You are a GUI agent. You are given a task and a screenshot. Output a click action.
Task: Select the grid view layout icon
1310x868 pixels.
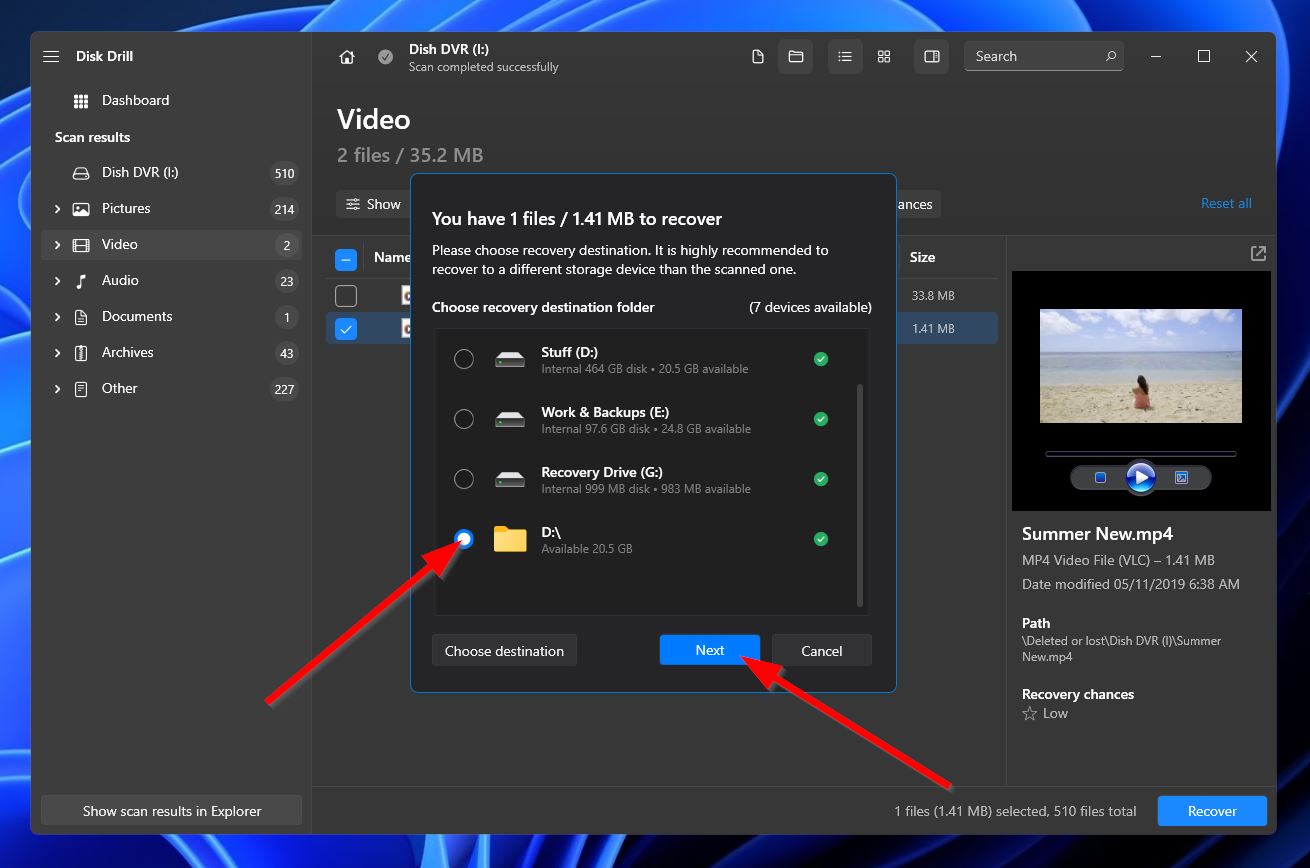click(x=884, y=57)
